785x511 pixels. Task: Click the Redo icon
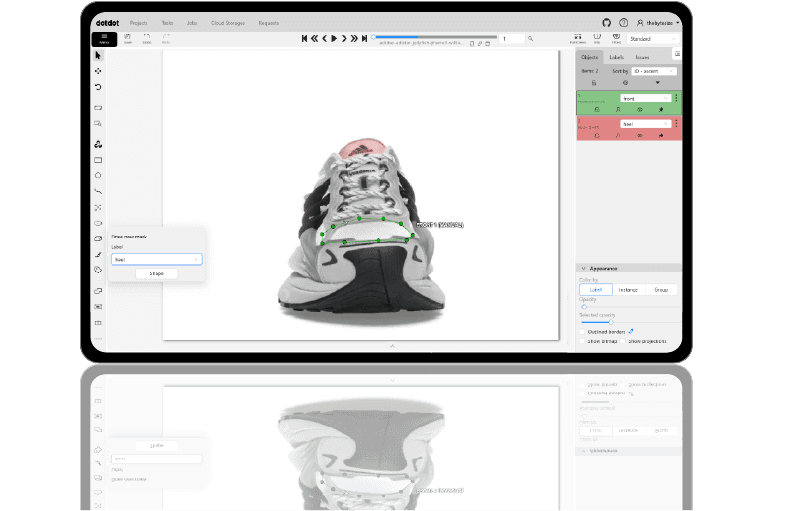[166, 39]
